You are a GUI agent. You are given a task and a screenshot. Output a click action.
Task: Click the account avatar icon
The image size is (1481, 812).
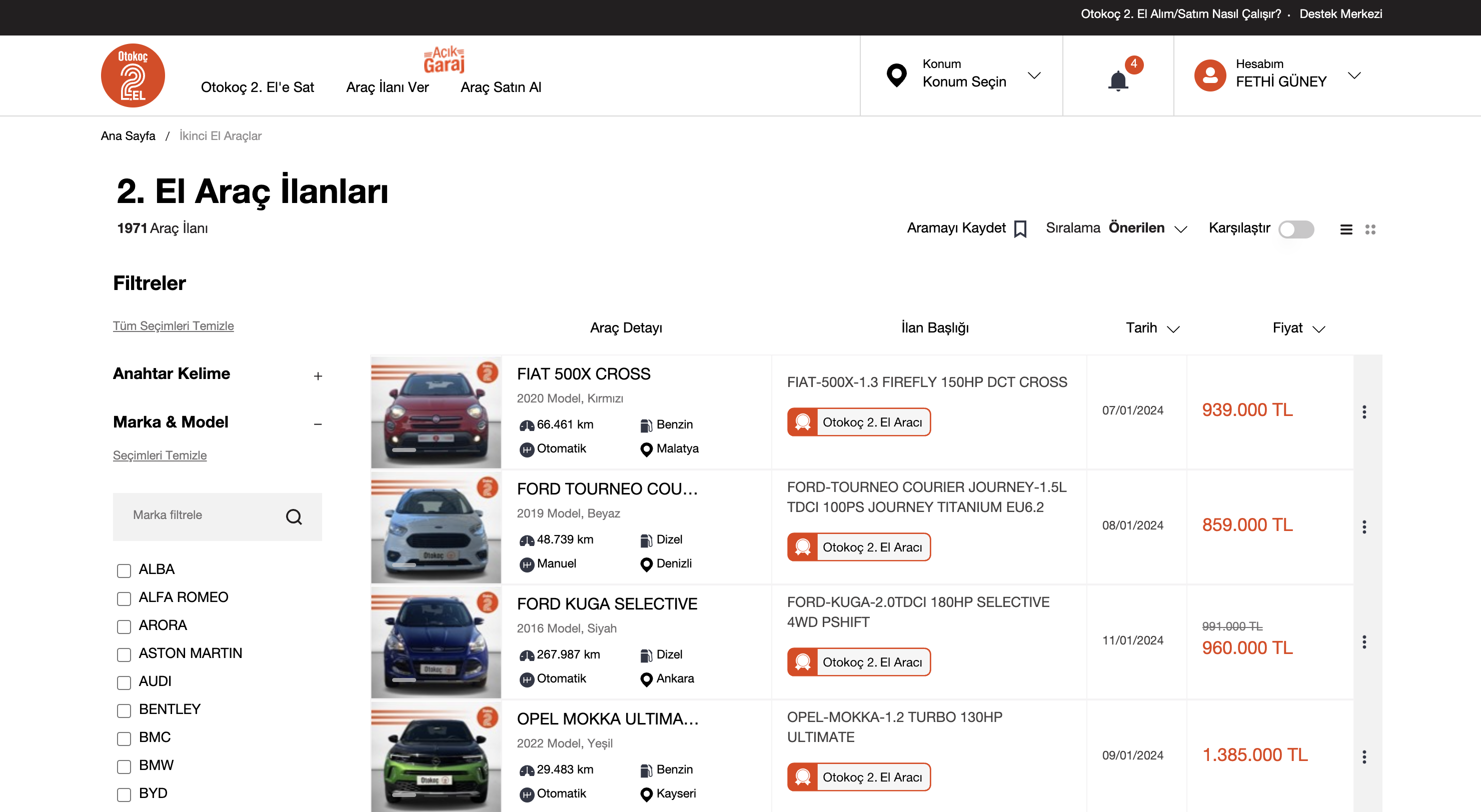pos(1210,75)
